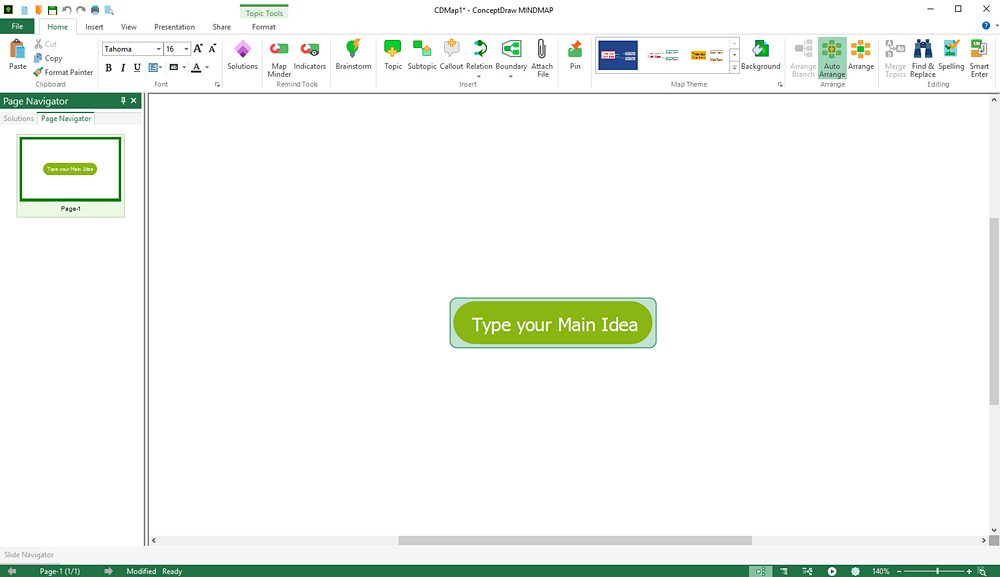
Task: Go to next page arrow in status bar
Action: click(x=108, y=571)
